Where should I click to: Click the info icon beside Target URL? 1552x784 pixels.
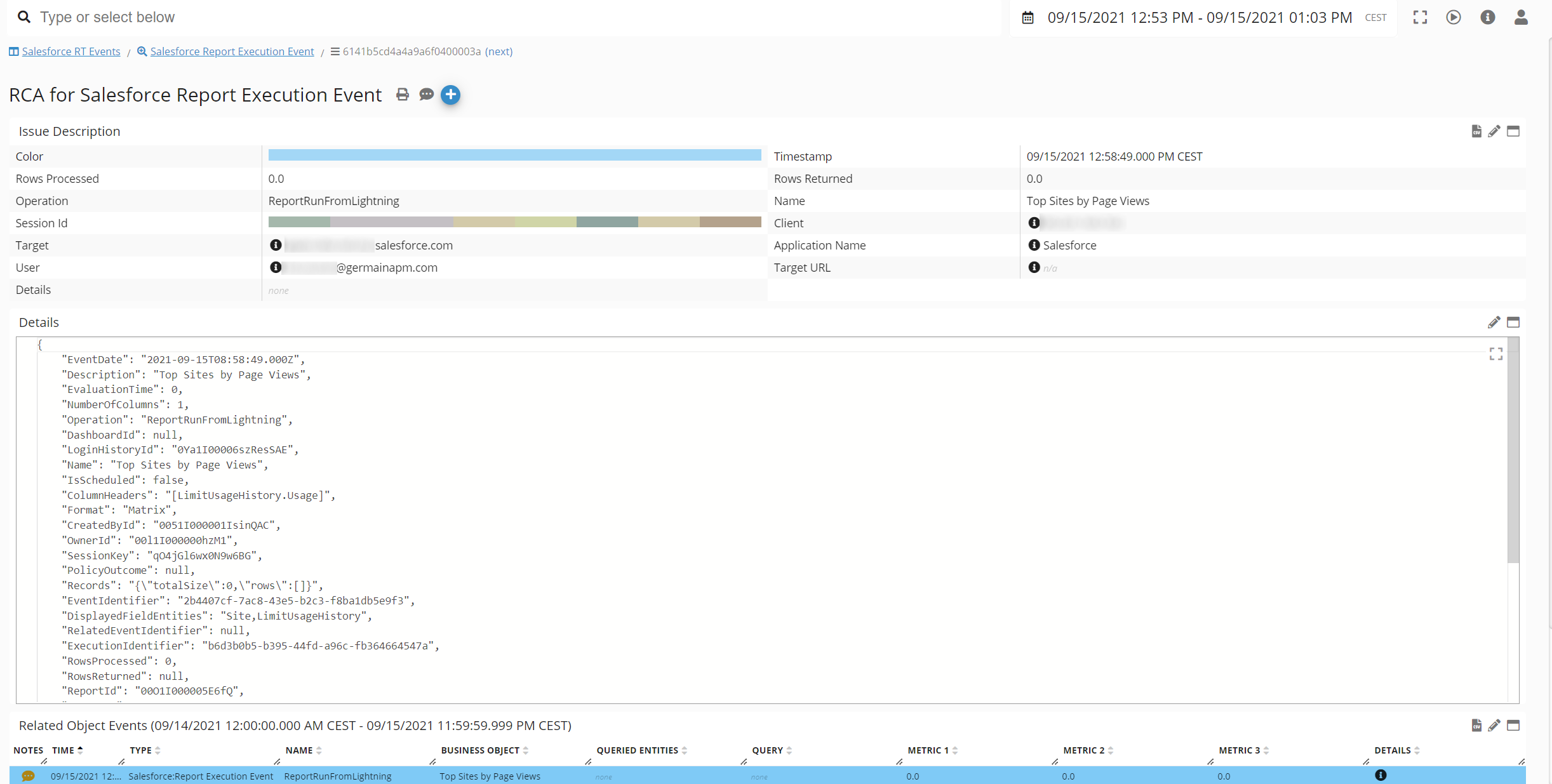(1034, 267)
